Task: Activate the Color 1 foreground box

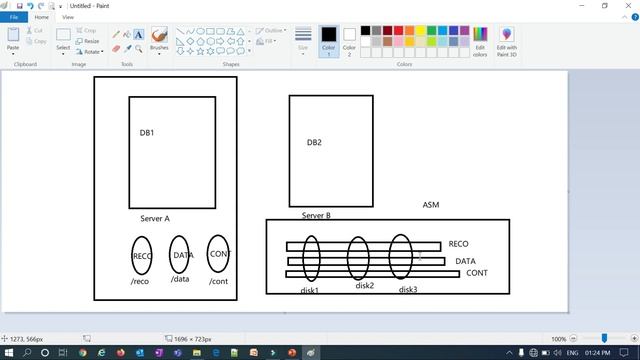Action: pyautogui.click(x=329, y=42)
